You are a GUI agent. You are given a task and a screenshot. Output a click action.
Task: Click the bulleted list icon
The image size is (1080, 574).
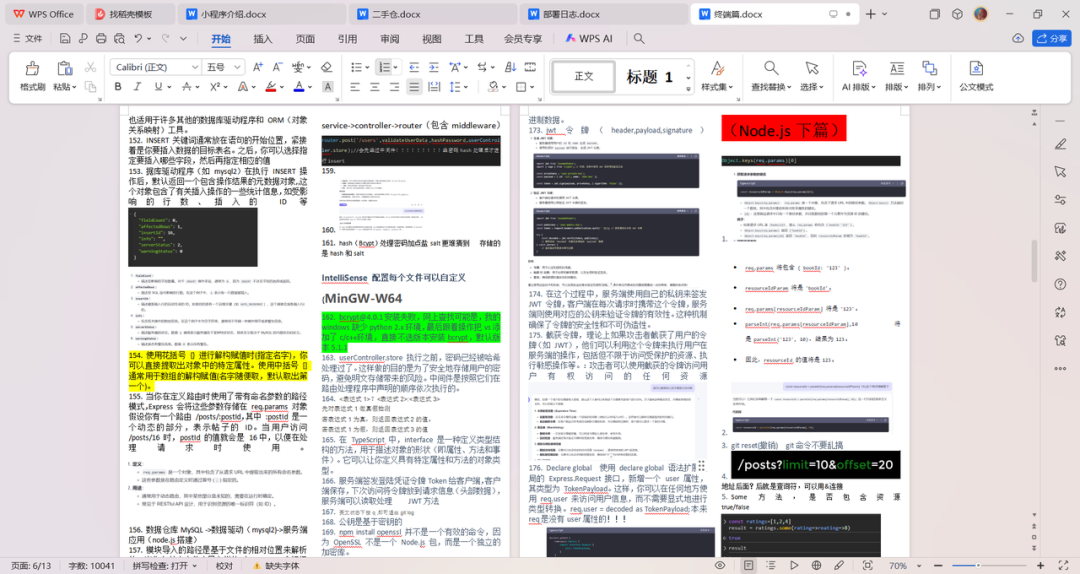tap(355, 67)
